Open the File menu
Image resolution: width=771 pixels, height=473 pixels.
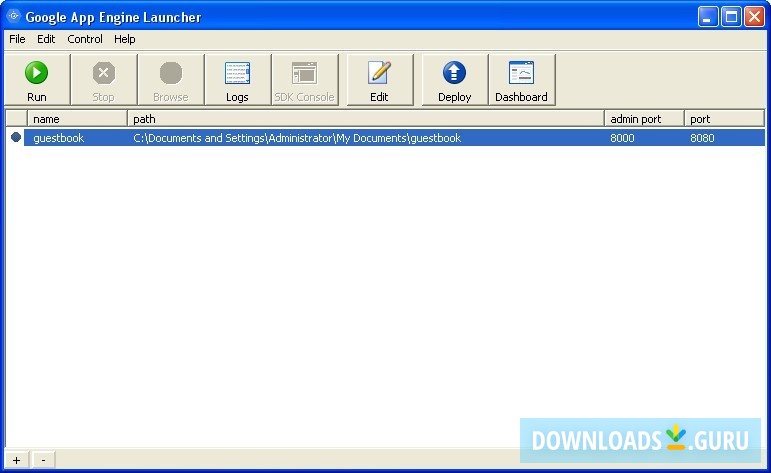coord(17,39)
